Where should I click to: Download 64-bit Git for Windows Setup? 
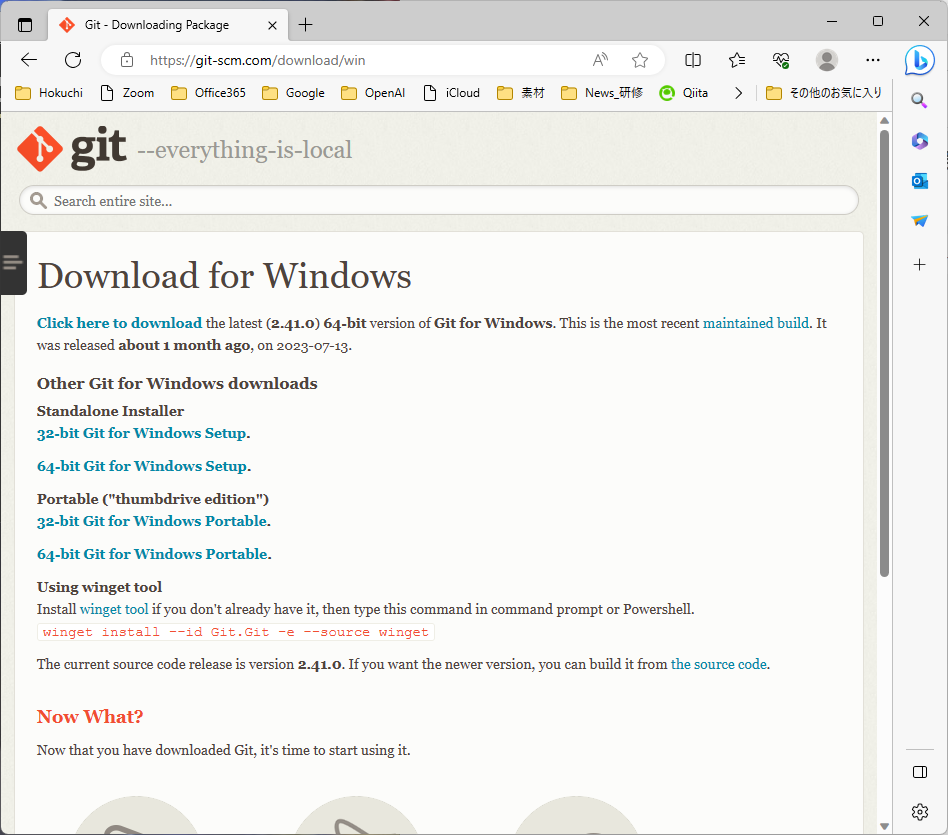(x=142, y=466)
